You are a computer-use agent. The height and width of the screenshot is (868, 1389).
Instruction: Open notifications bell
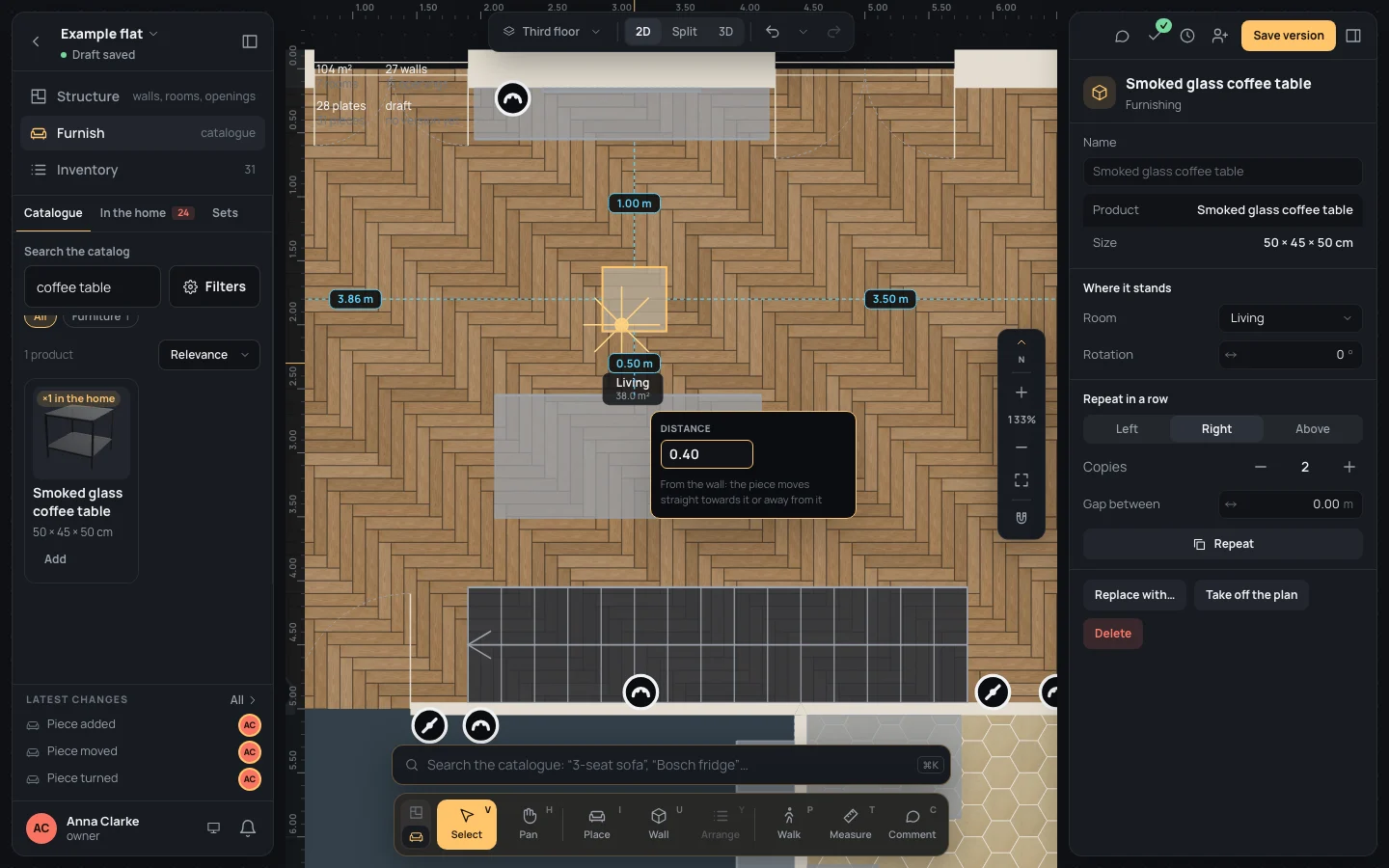click(248, 828)
